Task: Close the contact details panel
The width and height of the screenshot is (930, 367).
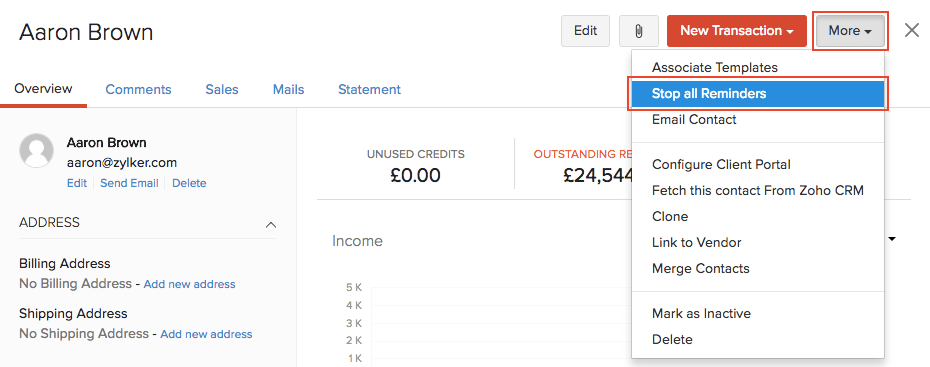Action: click(x=912, y=30)
